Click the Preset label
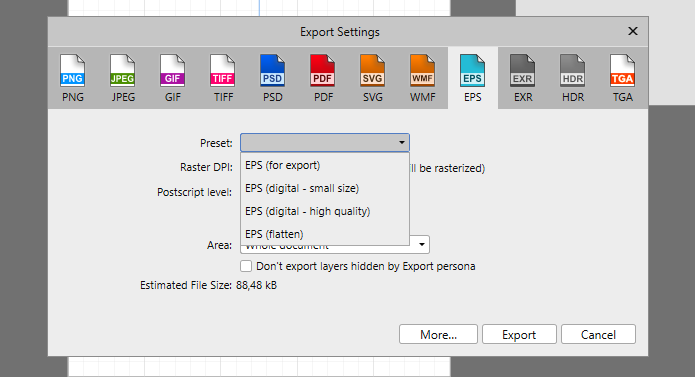This screenshot has width=695, height=377. pyautogui.click(x=216, y=143)
